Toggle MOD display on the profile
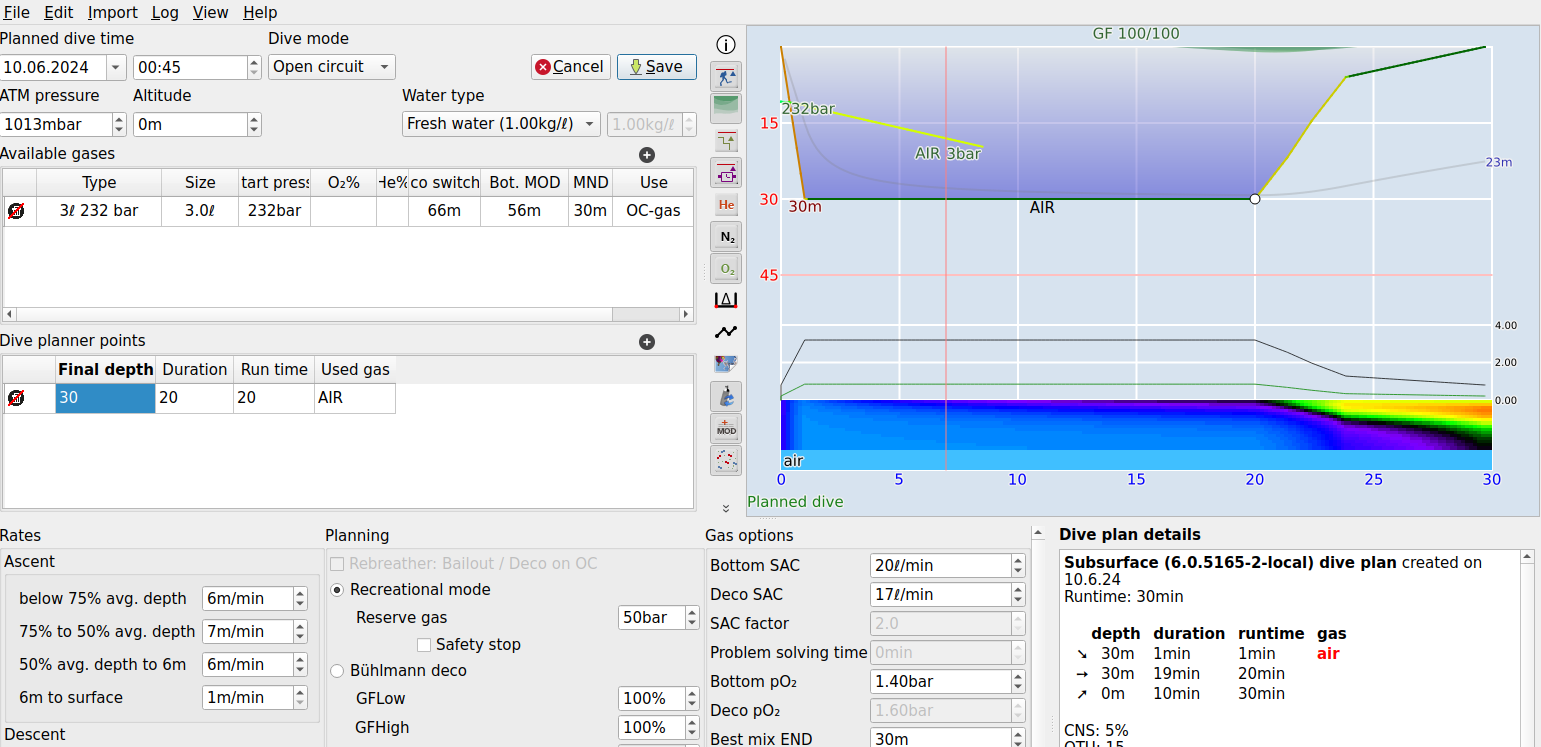1541x747 pixels. coord(726,428)
